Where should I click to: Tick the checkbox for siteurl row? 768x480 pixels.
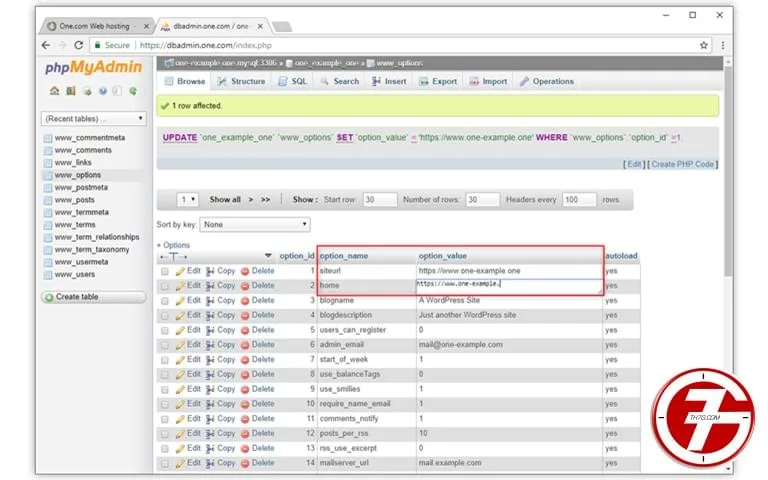tap(165, 271)
